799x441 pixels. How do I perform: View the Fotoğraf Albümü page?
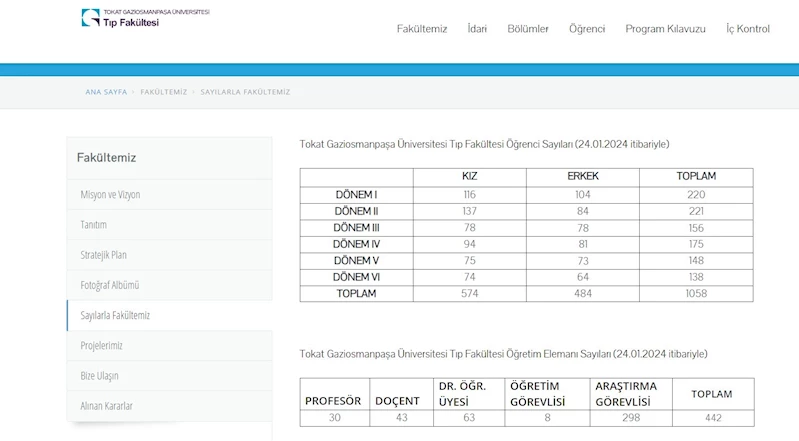click(x=109, y=285)
